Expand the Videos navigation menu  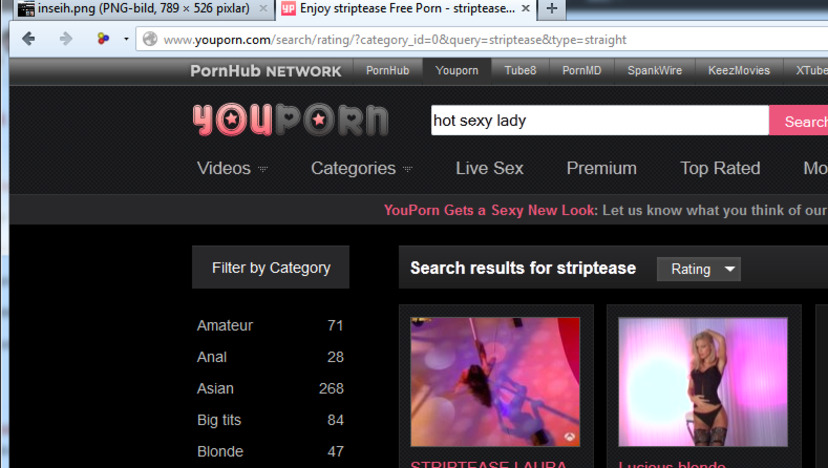pyautogui.click(x=232, y=169)
